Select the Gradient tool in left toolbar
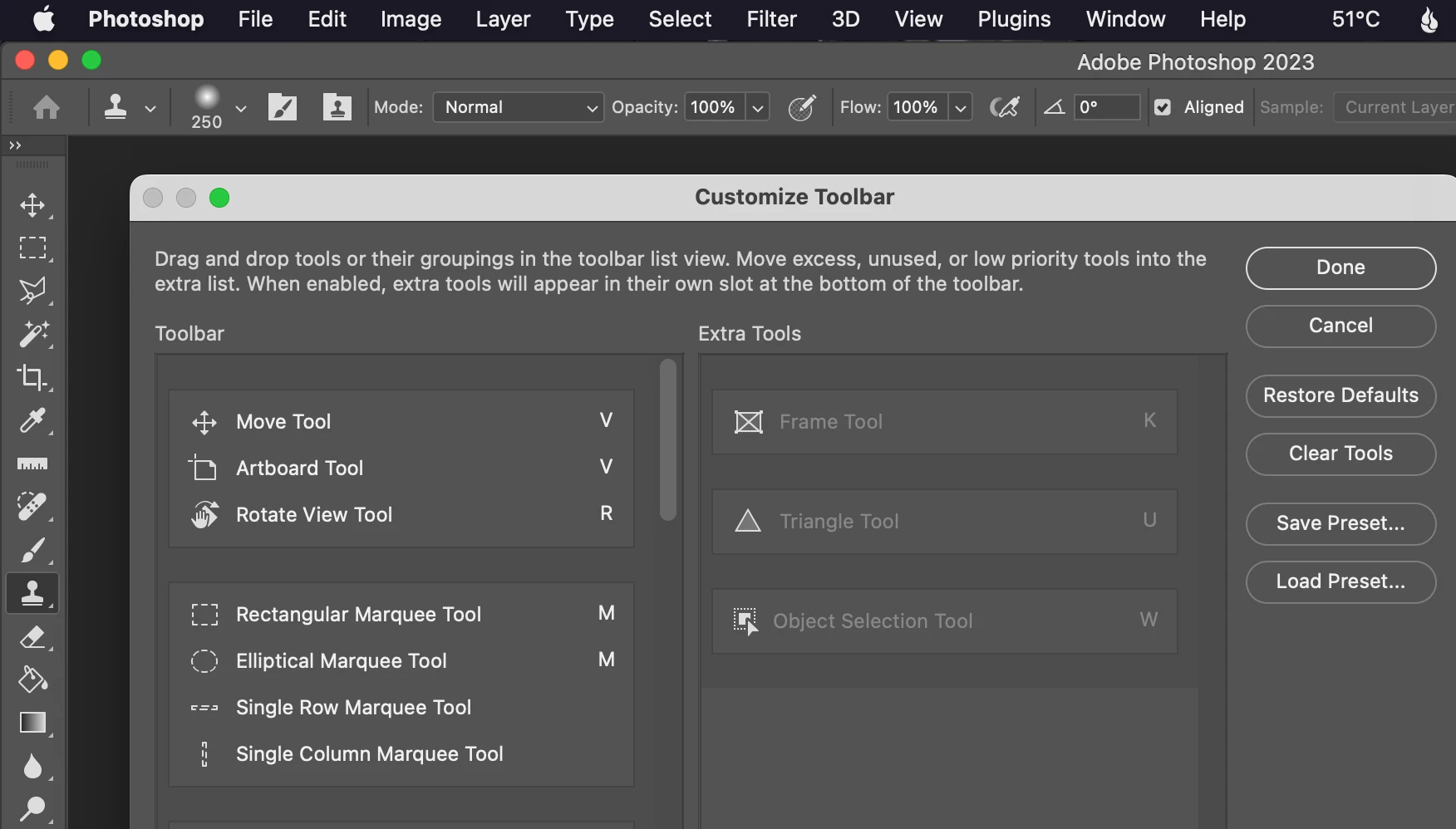Image resolution: width=1456 pixels, height=829 pixels. [32, 723]
